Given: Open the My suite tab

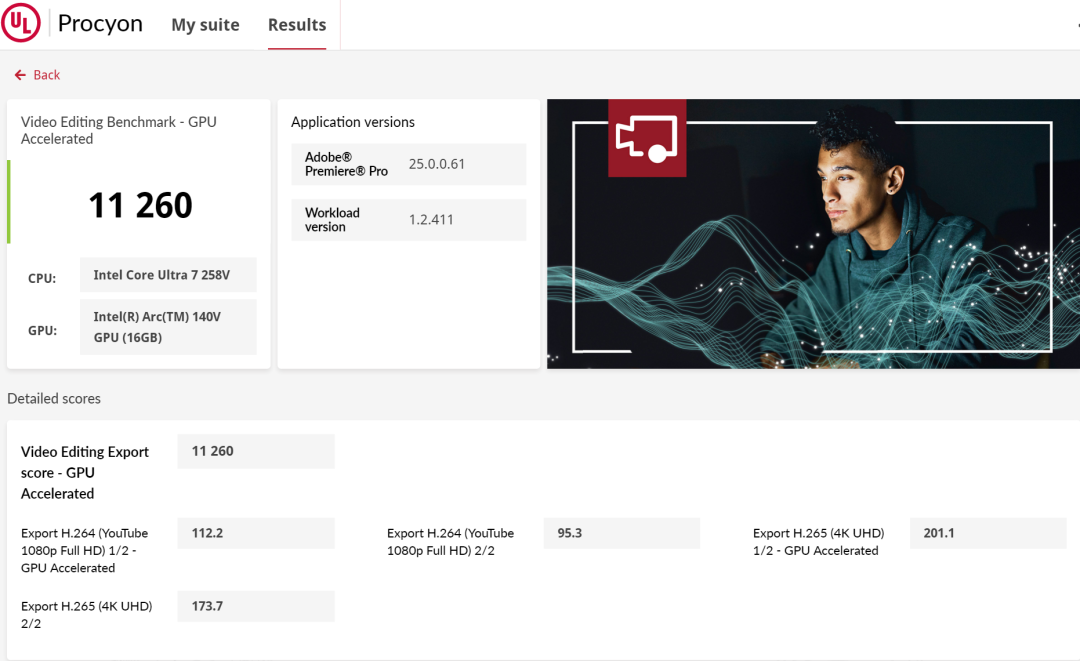Looking at the screenshot, I should (205, 25).
